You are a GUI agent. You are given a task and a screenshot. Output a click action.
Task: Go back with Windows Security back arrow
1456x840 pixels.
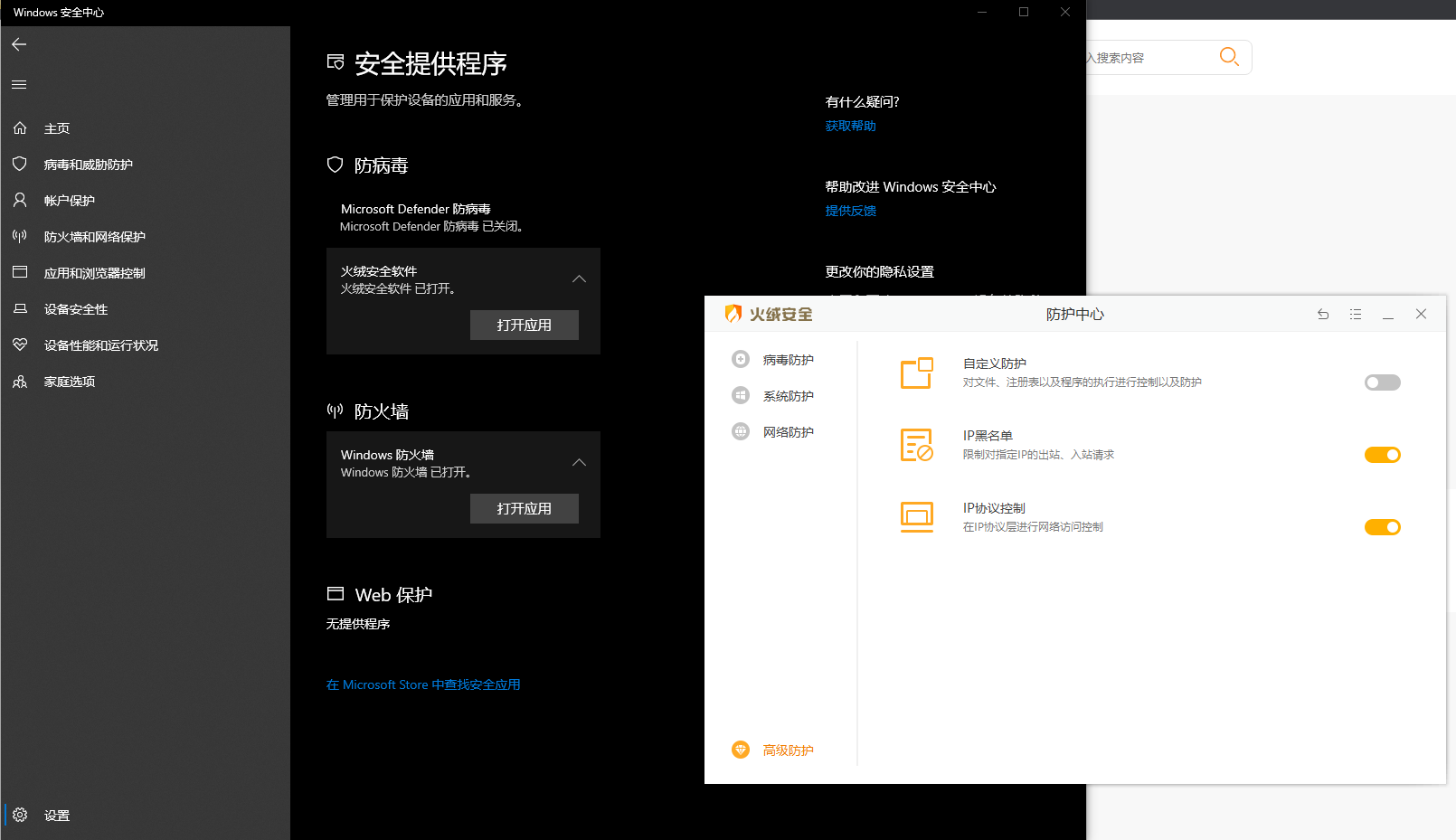(x=19, y=44)
